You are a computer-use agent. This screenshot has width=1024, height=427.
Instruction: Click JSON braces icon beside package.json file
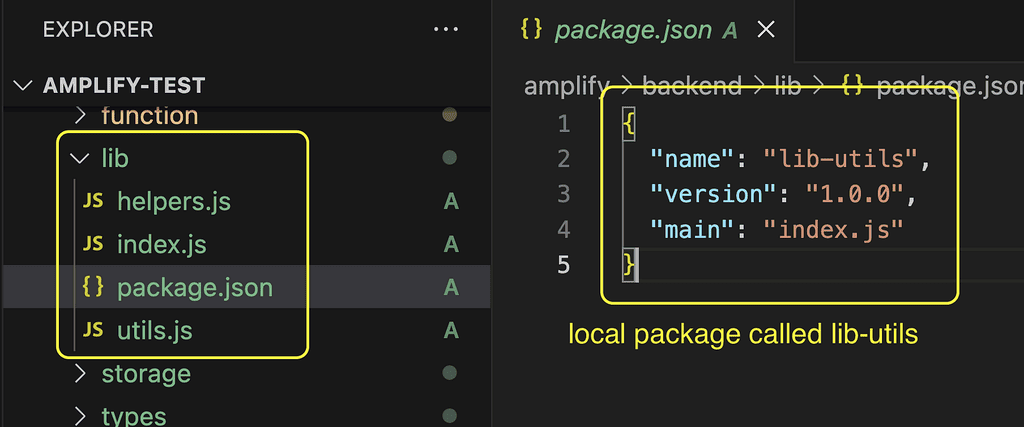click(93, 288)
